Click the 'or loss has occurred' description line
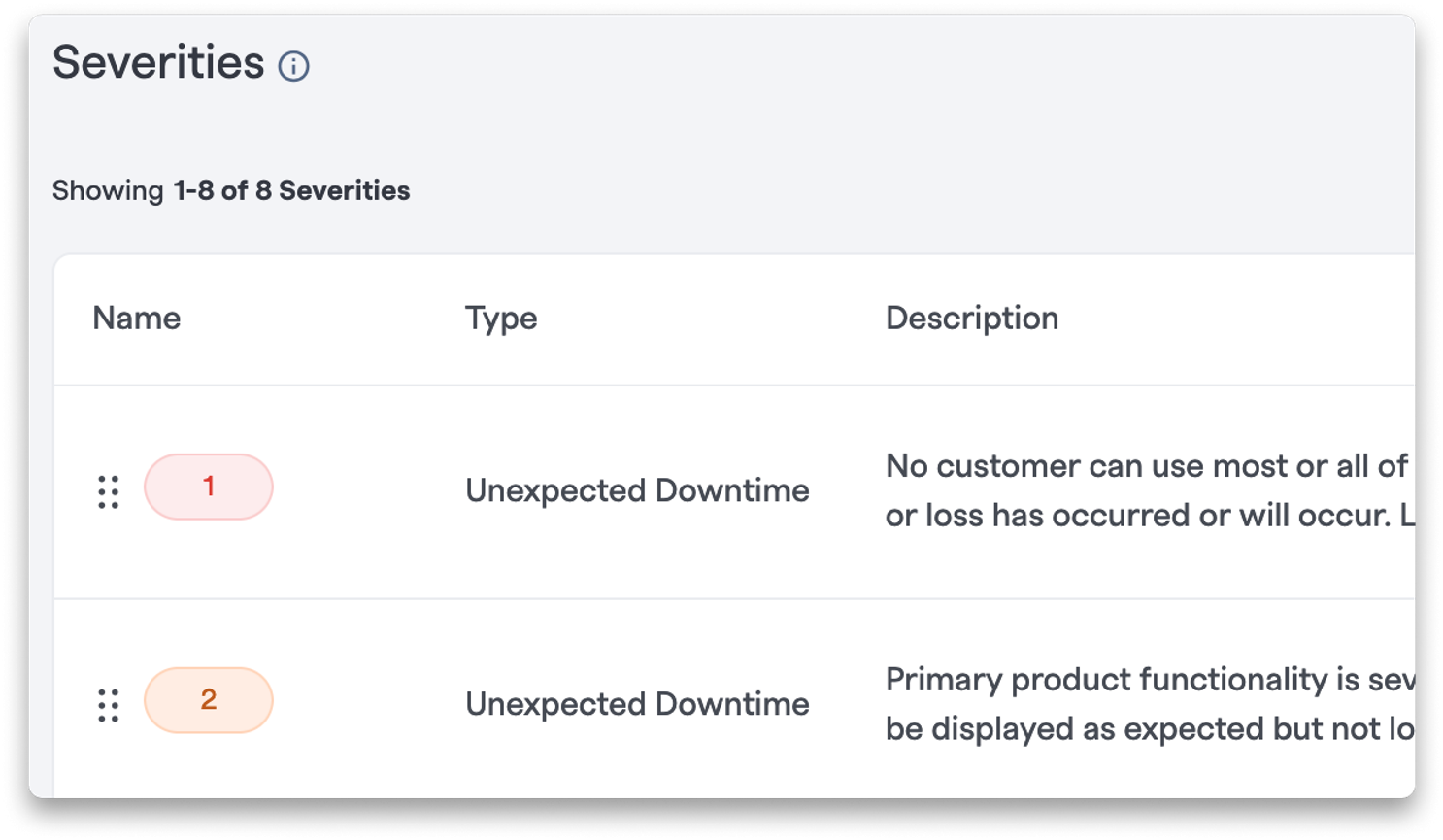 pyautogui.click(x=1150, y=516)
